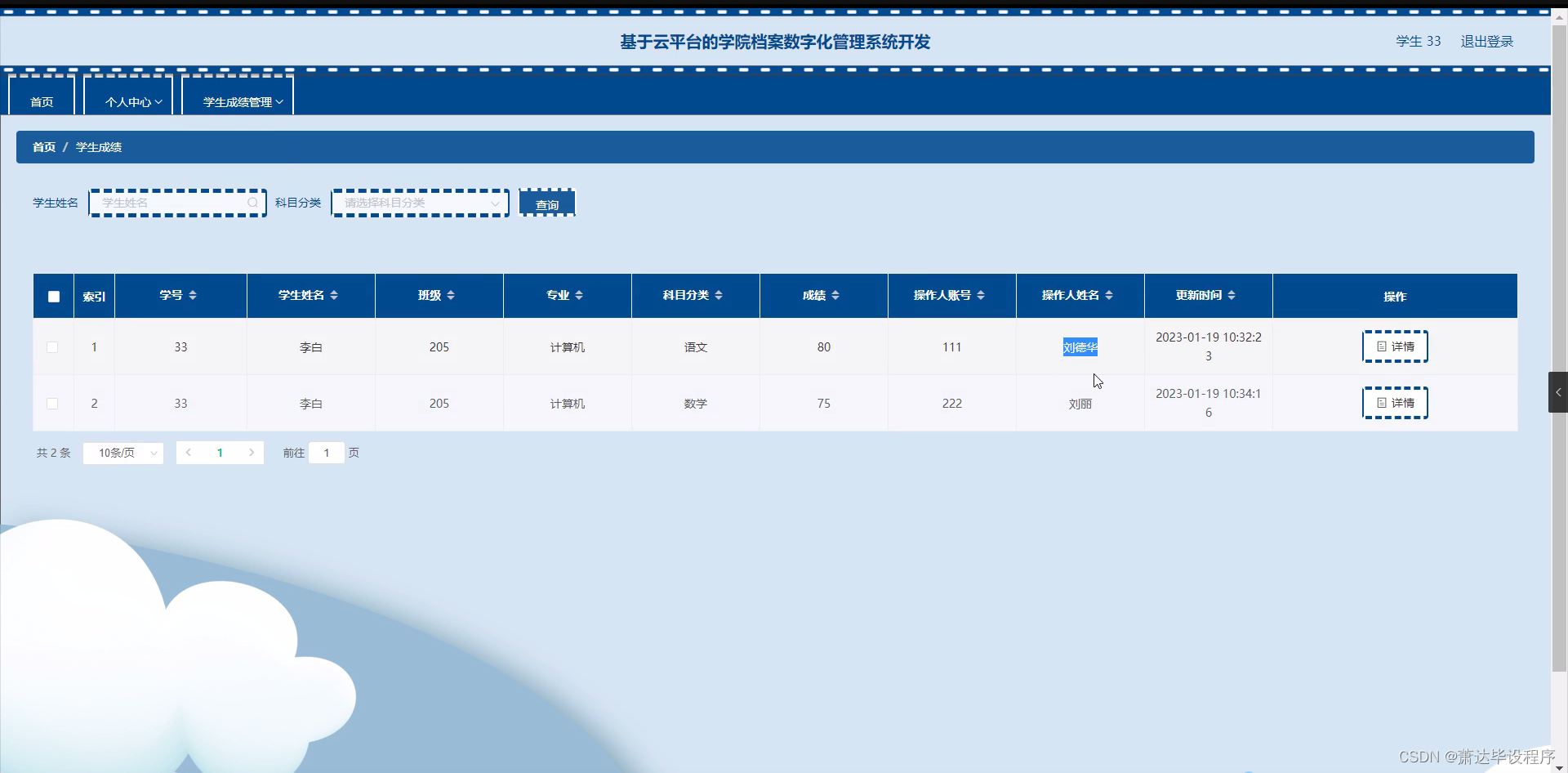This screenshot has width=1568, height=773.
Task: Click the 语文 subject cell
Action: 696,347
